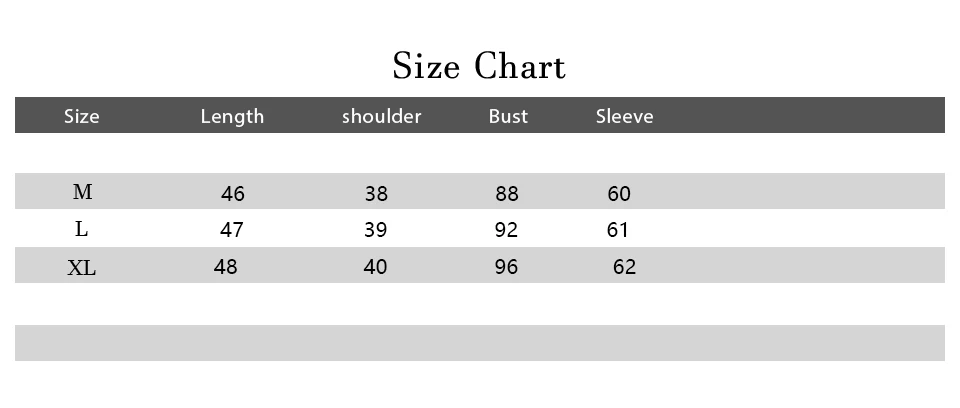
Task: Click shoulder value 40 in XL row
Action: pos(375,266)
